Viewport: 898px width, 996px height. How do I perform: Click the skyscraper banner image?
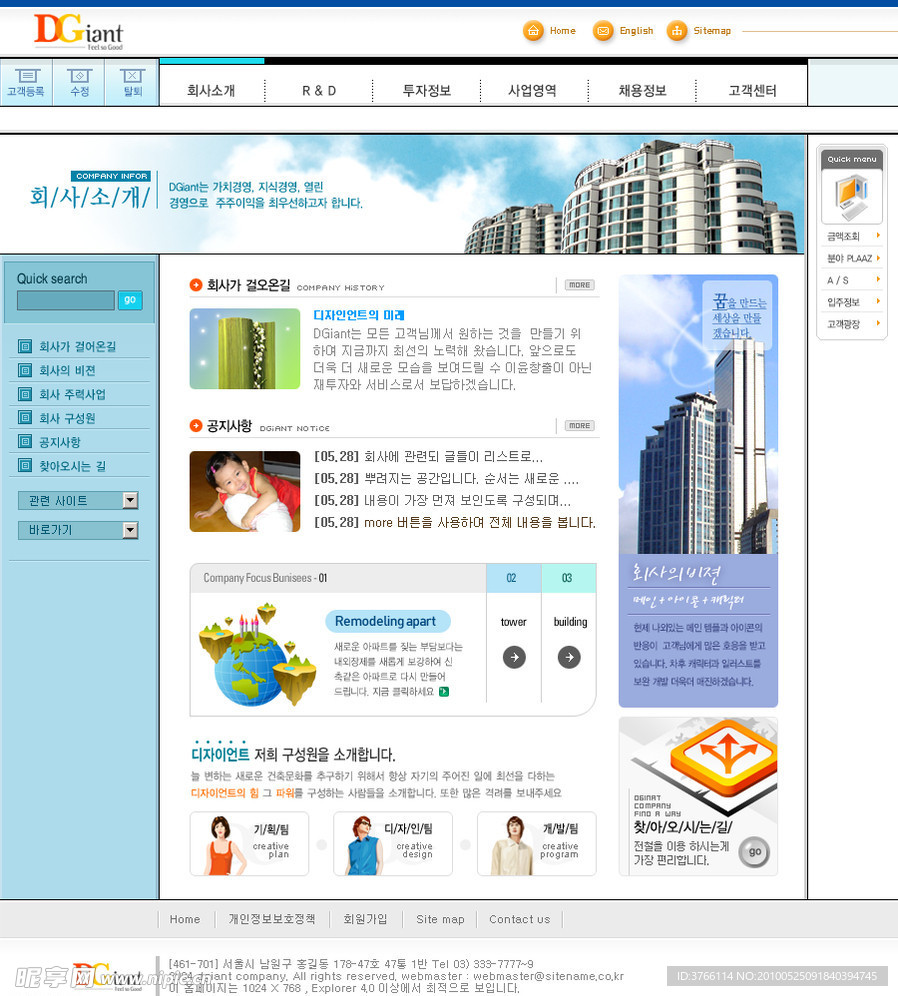[698, 414]
